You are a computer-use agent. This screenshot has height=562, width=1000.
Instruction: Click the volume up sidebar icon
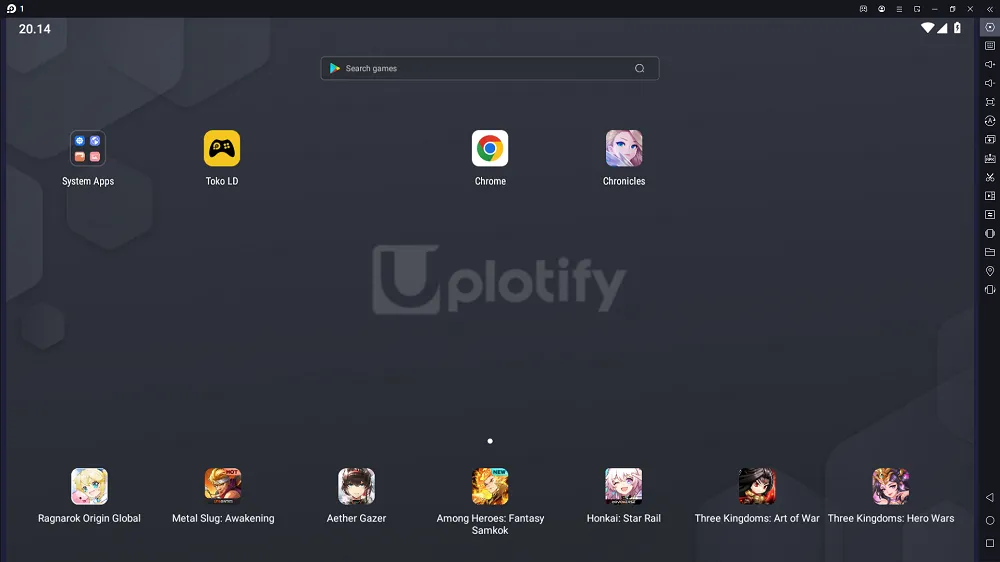990,64
